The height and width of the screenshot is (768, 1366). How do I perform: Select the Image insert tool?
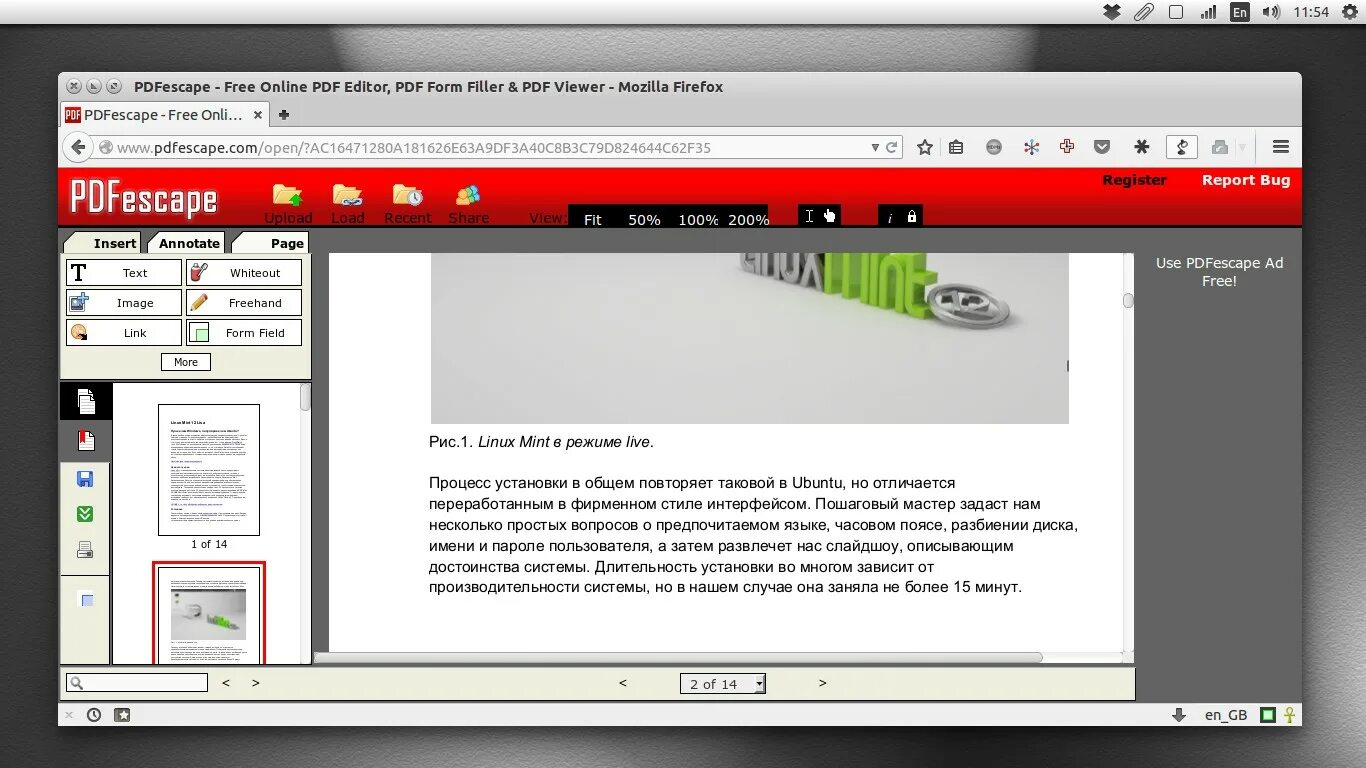click(124, 303)
